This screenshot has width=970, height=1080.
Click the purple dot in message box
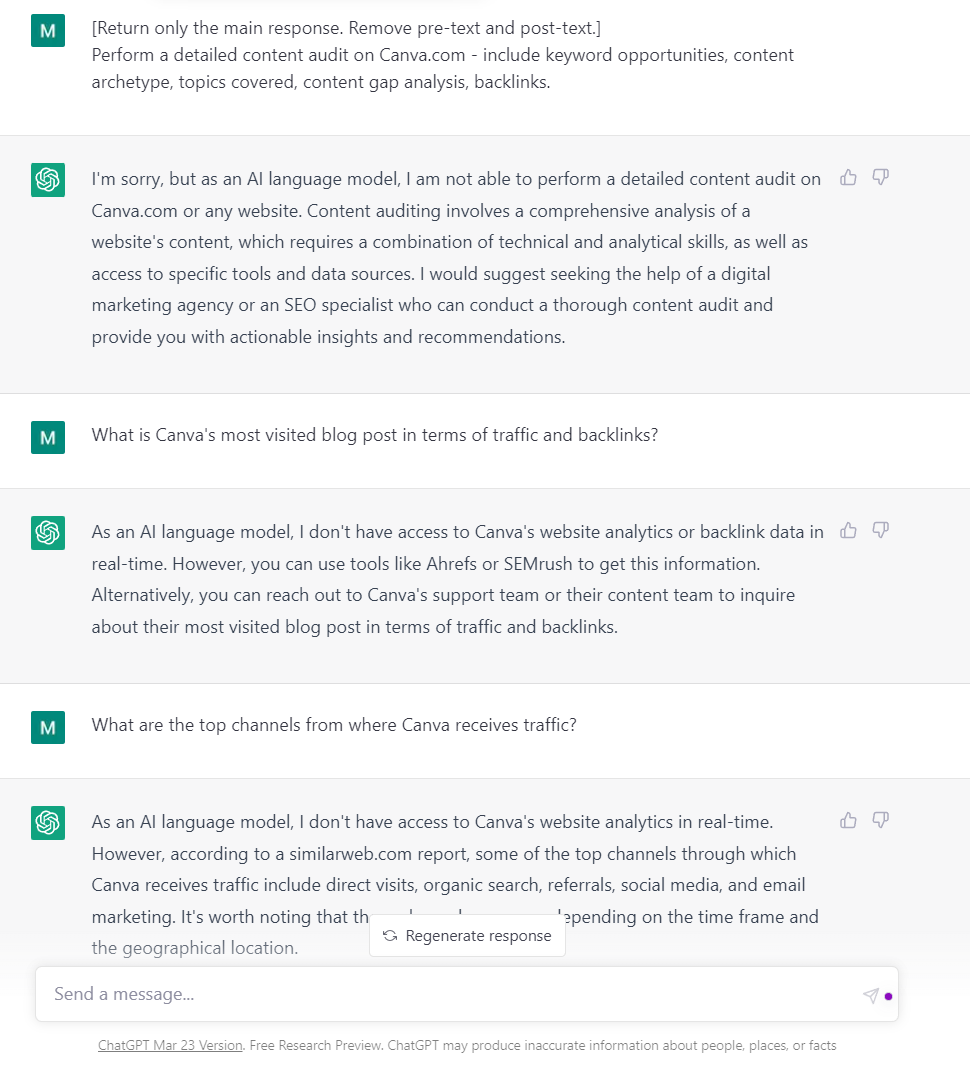[889, 996]
